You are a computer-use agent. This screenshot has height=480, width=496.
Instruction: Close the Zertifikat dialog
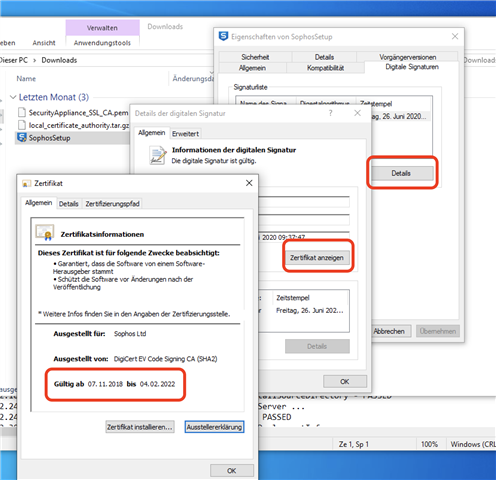249,183
